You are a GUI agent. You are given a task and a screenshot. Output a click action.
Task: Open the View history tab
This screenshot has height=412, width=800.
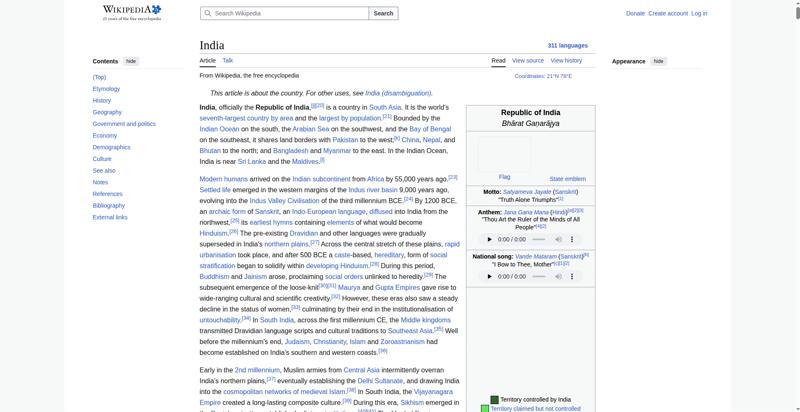click(x=566, y=60)
